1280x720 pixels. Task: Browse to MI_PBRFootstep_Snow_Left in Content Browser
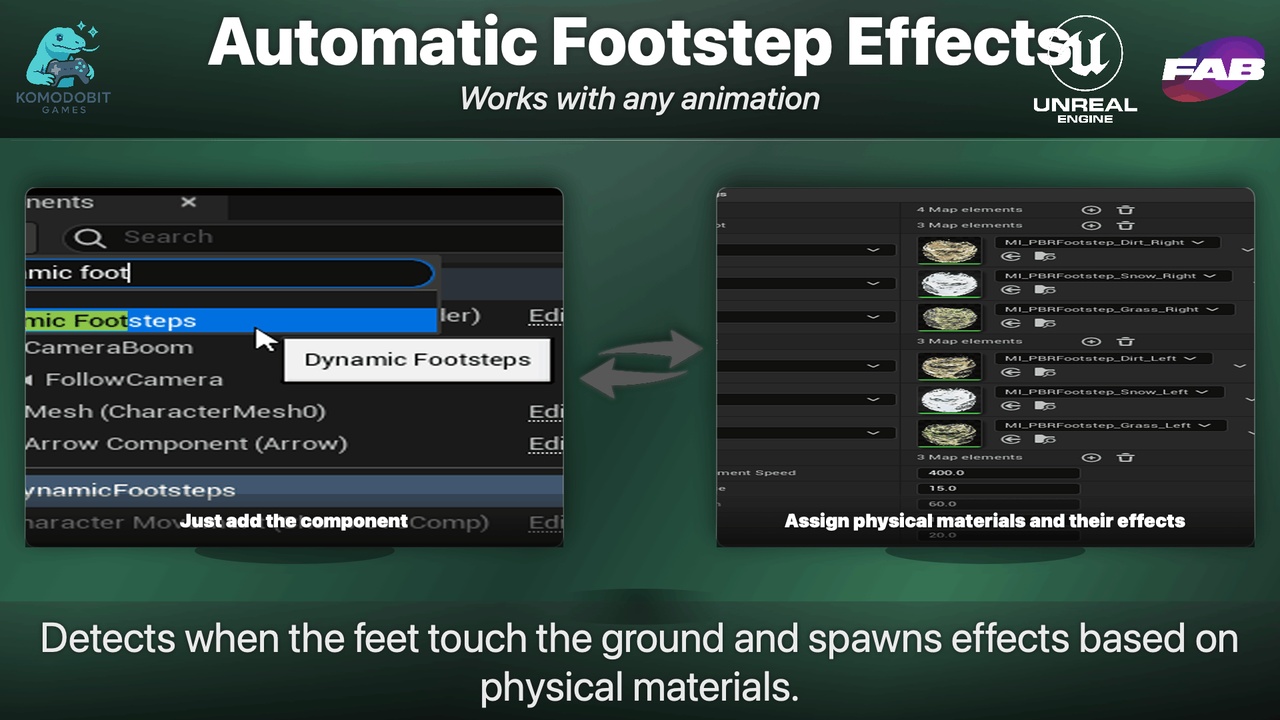pos(1045,406)
